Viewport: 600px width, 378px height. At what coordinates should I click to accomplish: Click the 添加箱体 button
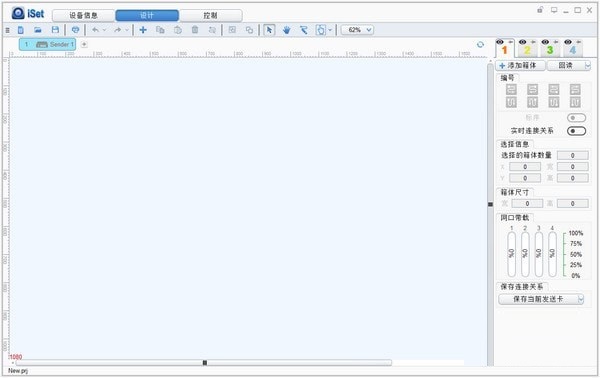tap(520, 66)
